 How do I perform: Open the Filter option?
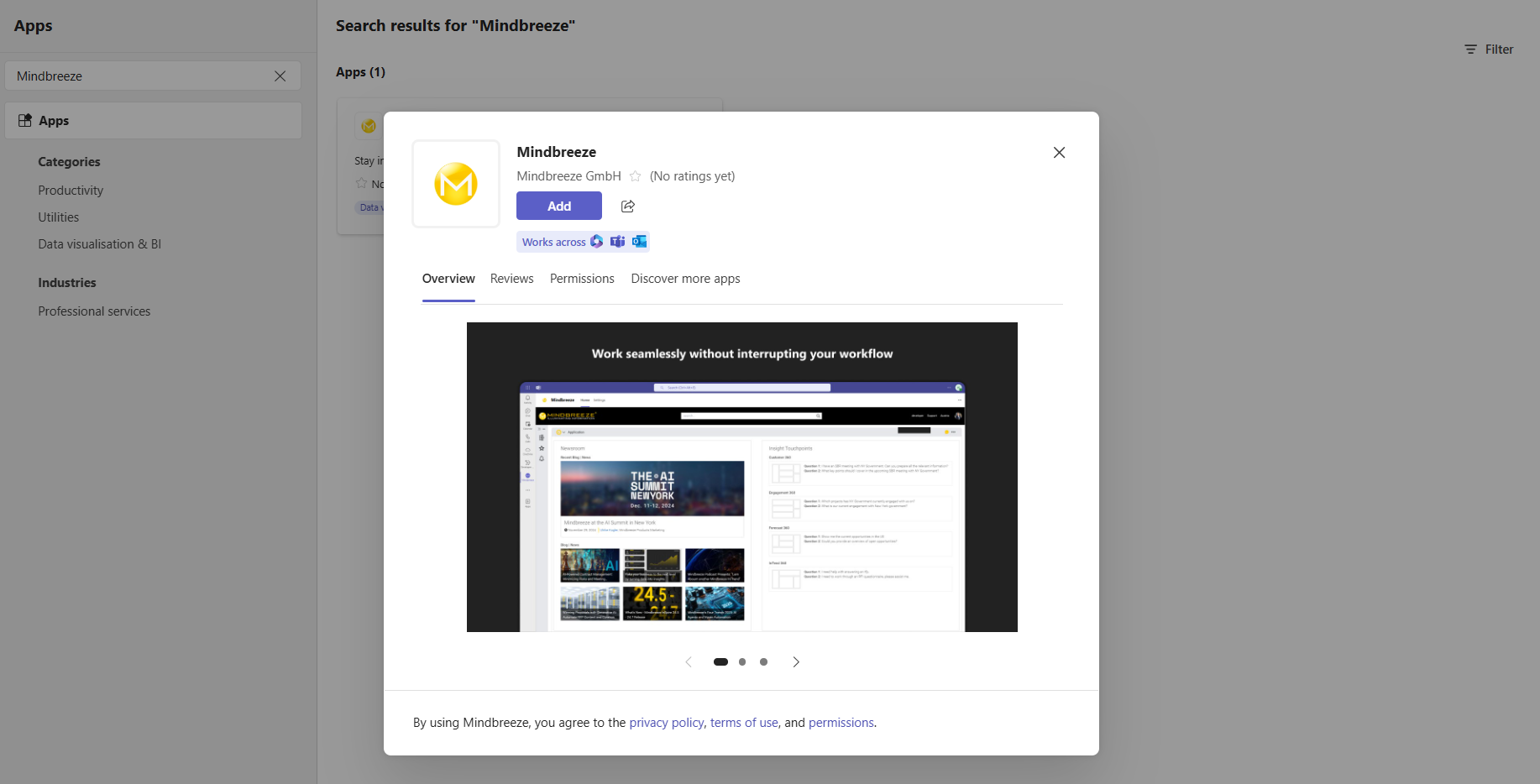coord(1489,50)
